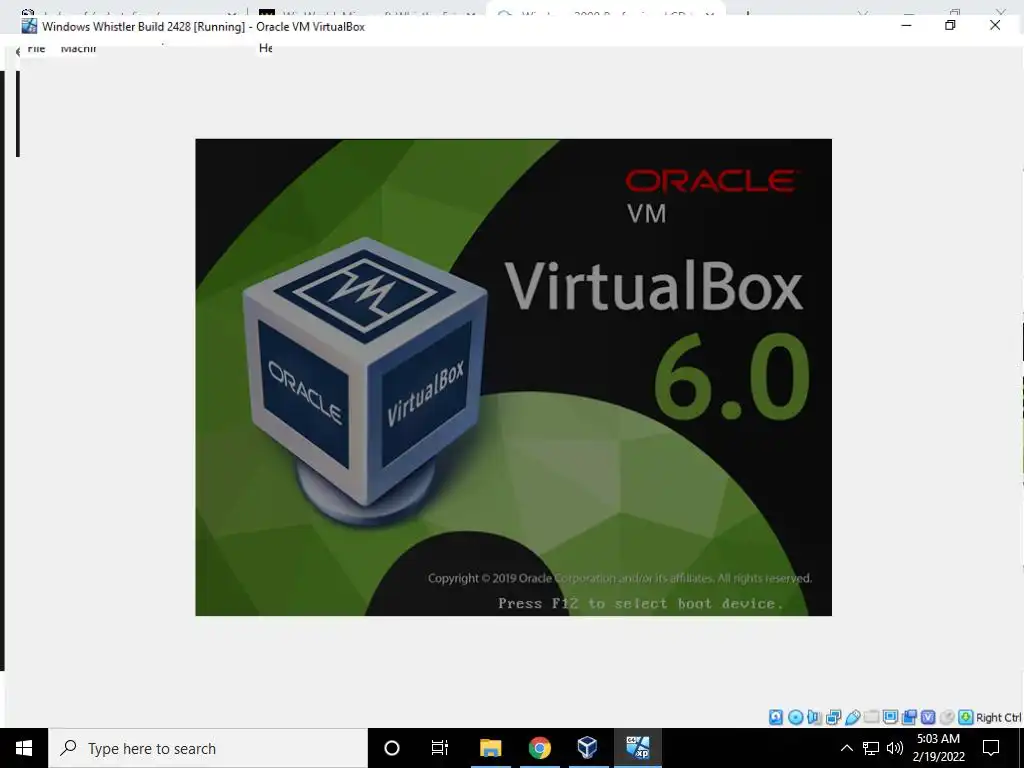The width and height of the screenshot is (1024, 768).
Task: Minimize the VirtualBox VM window
Action: pos(906,25)
